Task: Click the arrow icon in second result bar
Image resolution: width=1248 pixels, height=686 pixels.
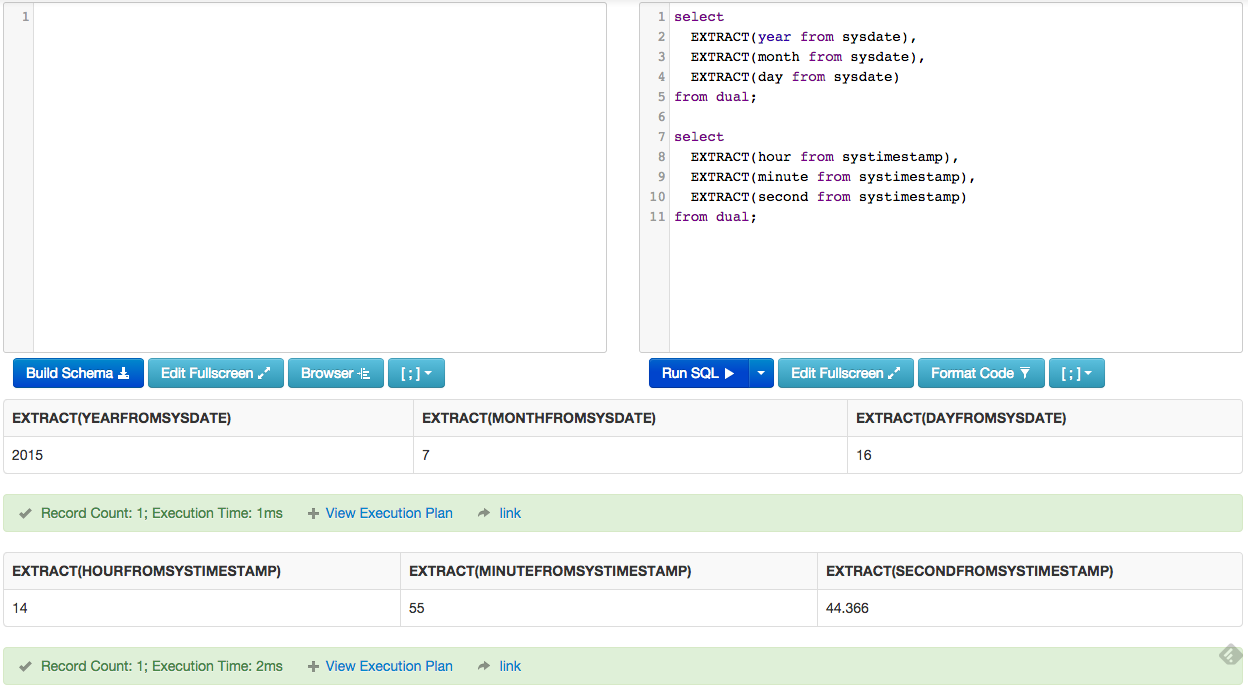Action: click(x=486, y=665)
